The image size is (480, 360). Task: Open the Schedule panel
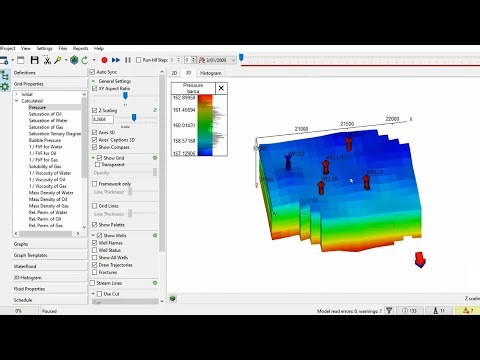tap(50, 300)
